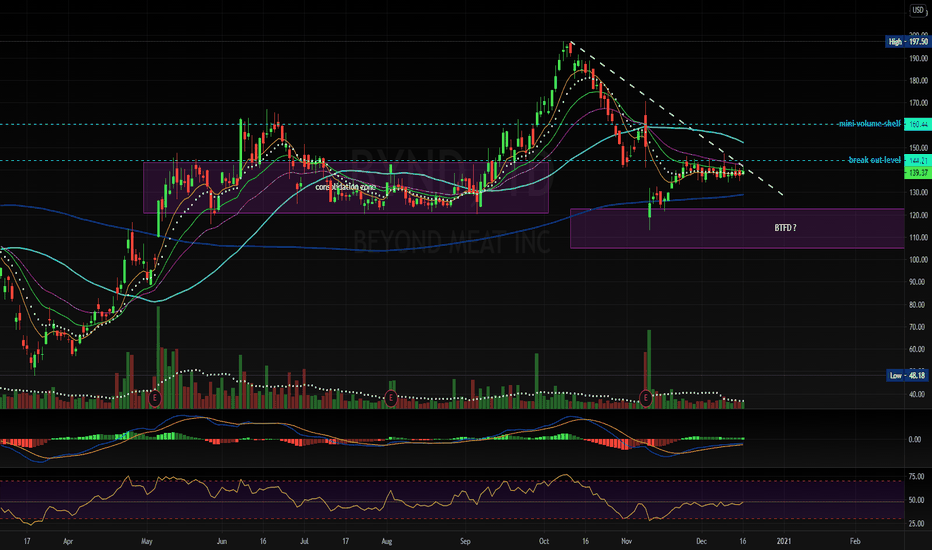Click the earnings E marker near November
932x550 pixels.
(x=646, y=397)
